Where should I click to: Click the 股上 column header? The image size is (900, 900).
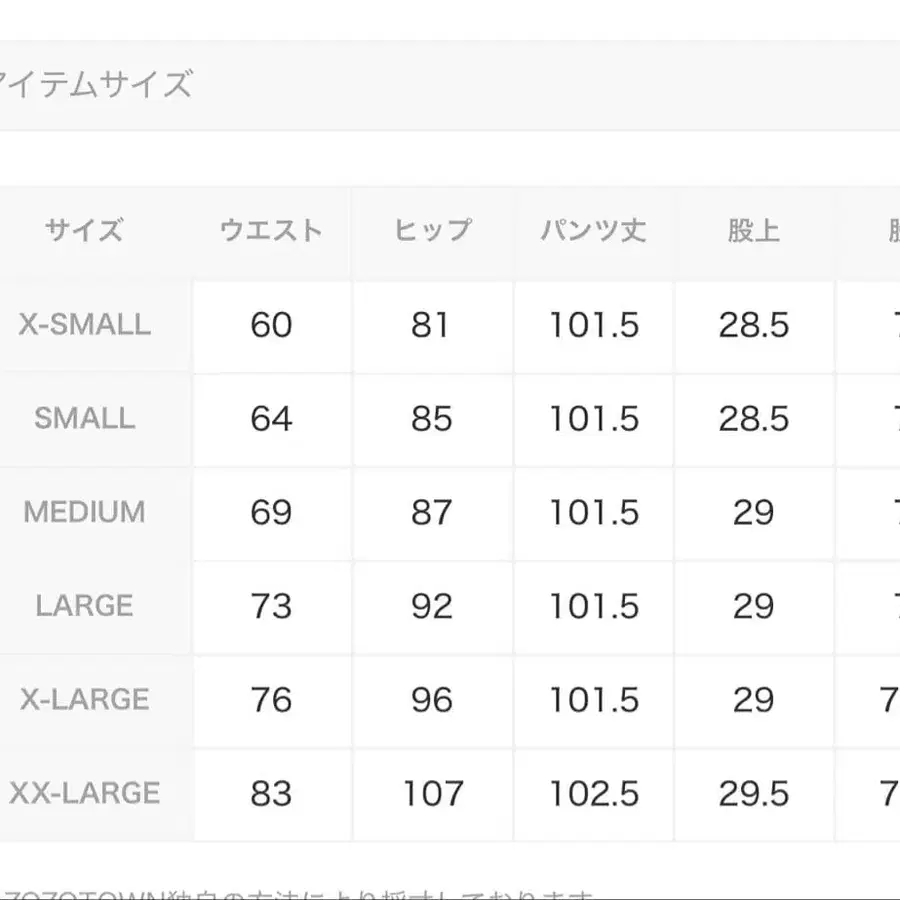(x=753, y=231)
